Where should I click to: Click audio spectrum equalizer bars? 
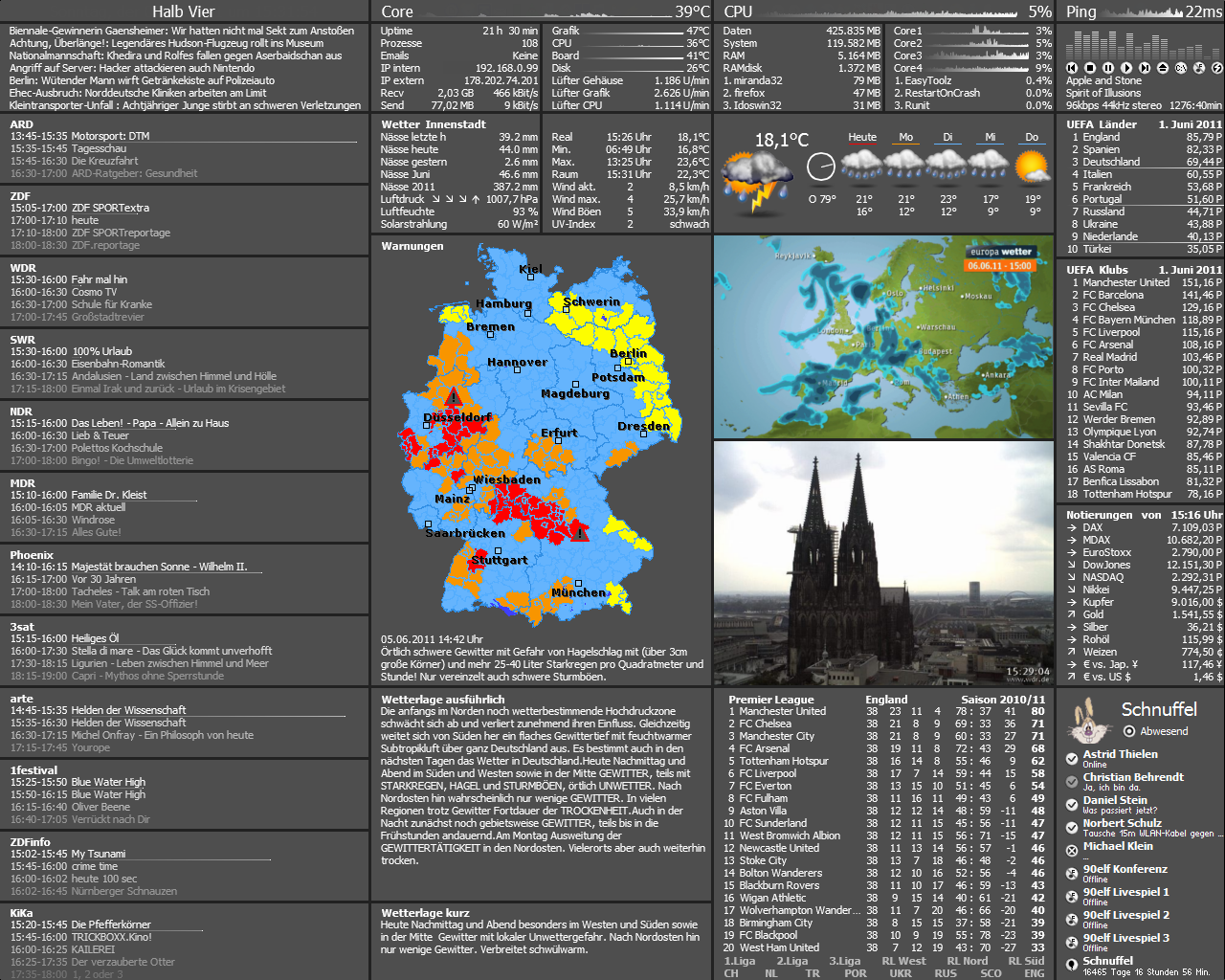pyautogui.click(x=1143, y=43)
